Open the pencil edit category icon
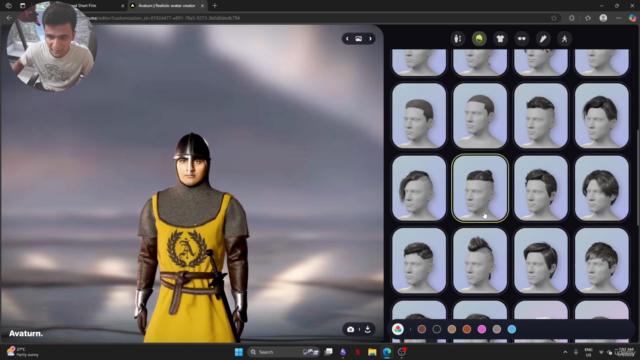 543,39
